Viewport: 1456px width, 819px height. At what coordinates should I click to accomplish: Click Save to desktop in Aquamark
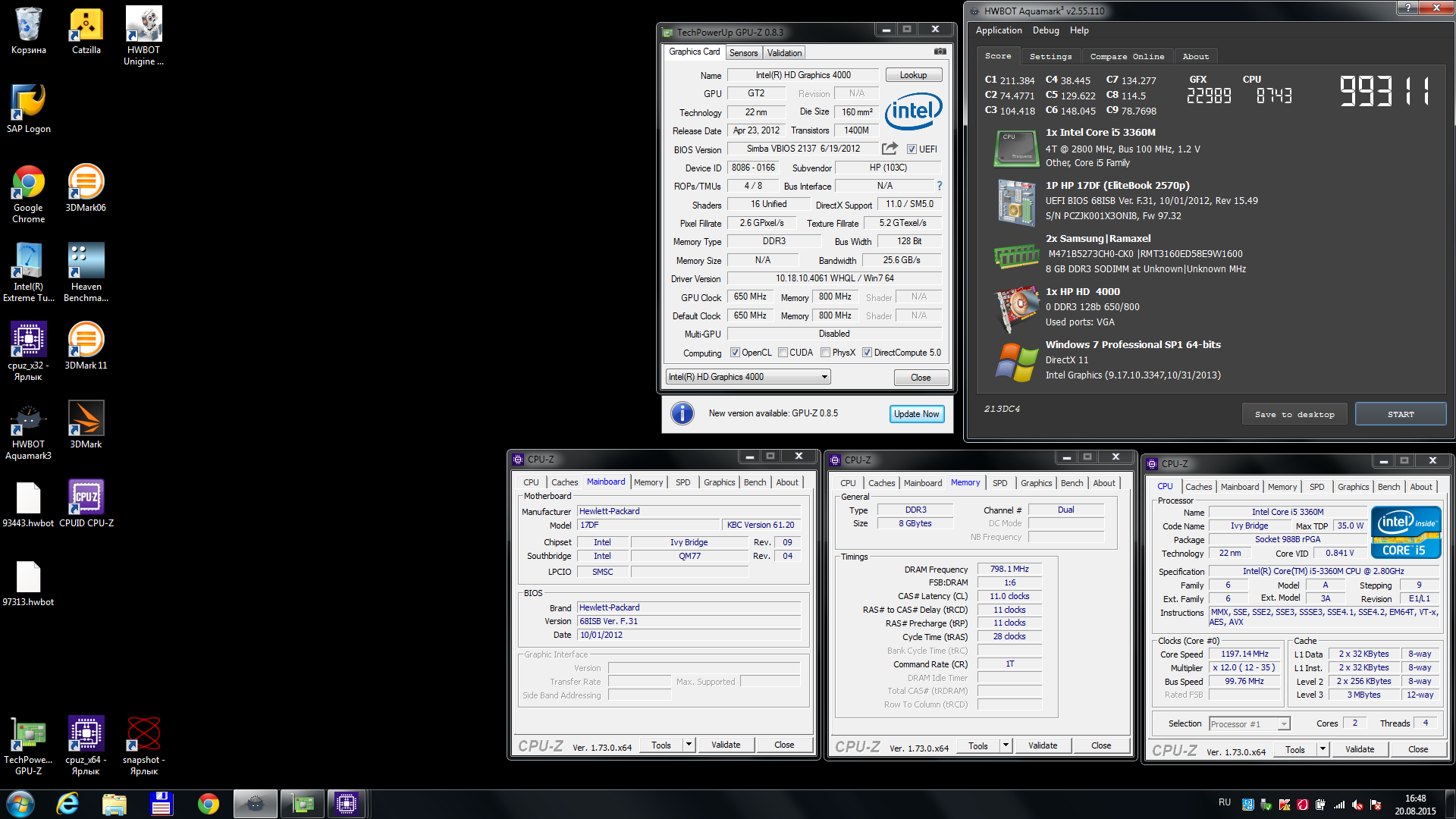tap(1294, 414)
